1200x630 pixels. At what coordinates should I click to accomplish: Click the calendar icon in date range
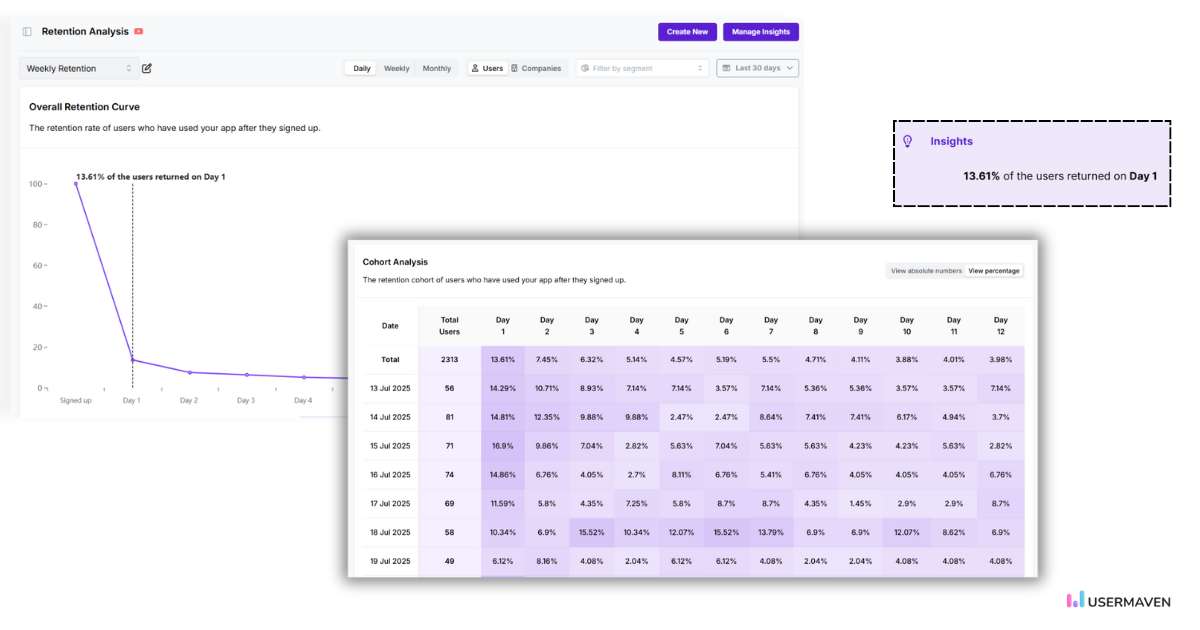click(727, 69)
